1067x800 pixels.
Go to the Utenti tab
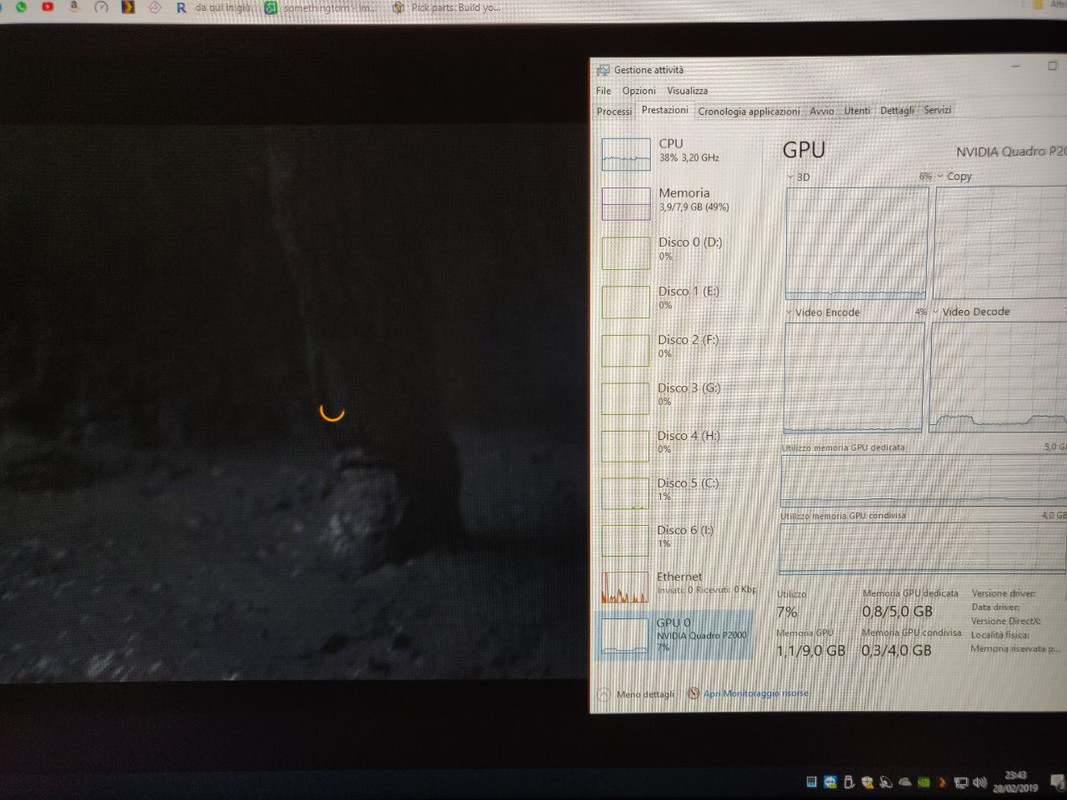point(857,110)
